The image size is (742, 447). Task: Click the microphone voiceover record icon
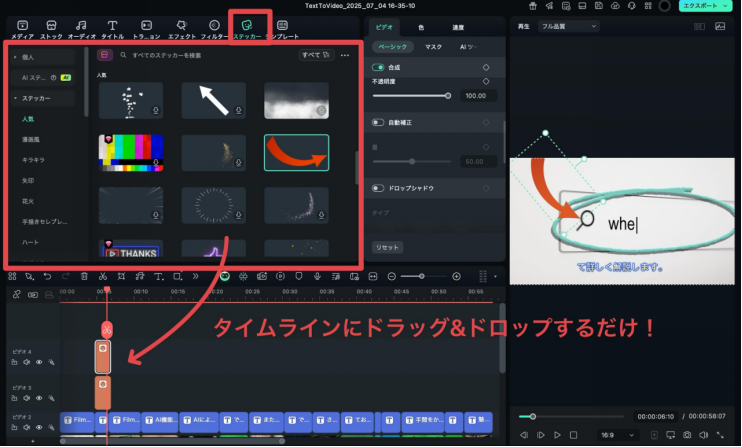317,276
